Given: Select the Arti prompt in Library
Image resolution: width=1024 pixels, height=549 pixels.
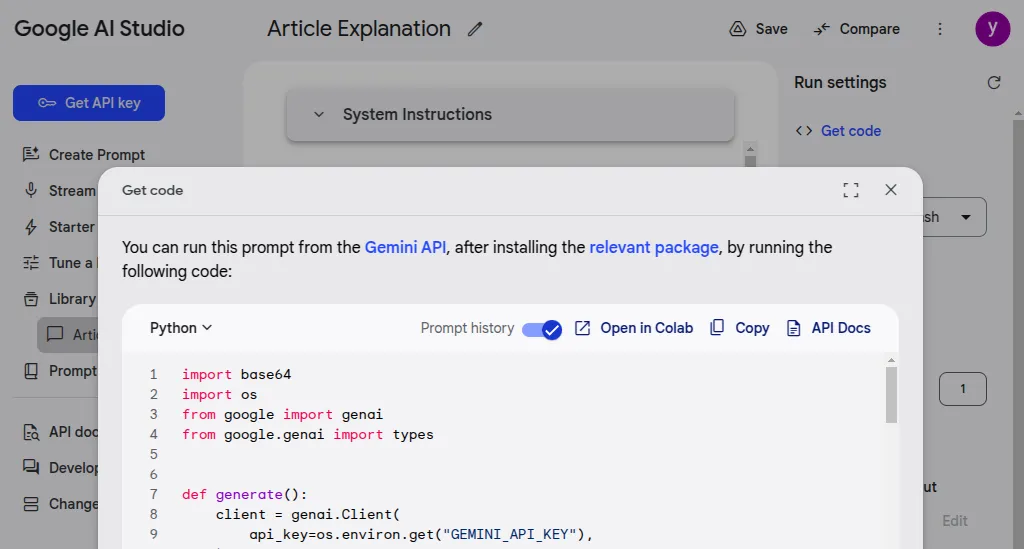Looking at the screenshot, I should [68, 334].
